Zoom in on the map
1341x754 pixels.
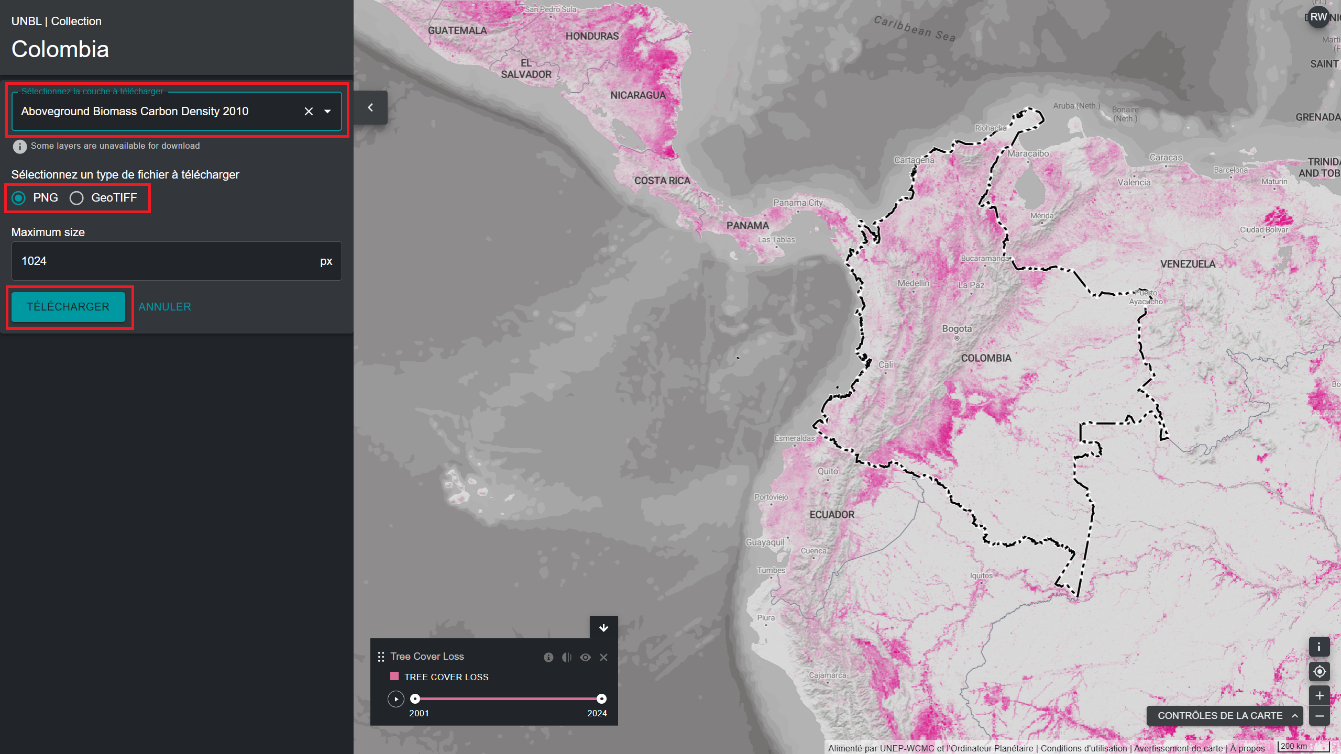[x=1319, y=695]
